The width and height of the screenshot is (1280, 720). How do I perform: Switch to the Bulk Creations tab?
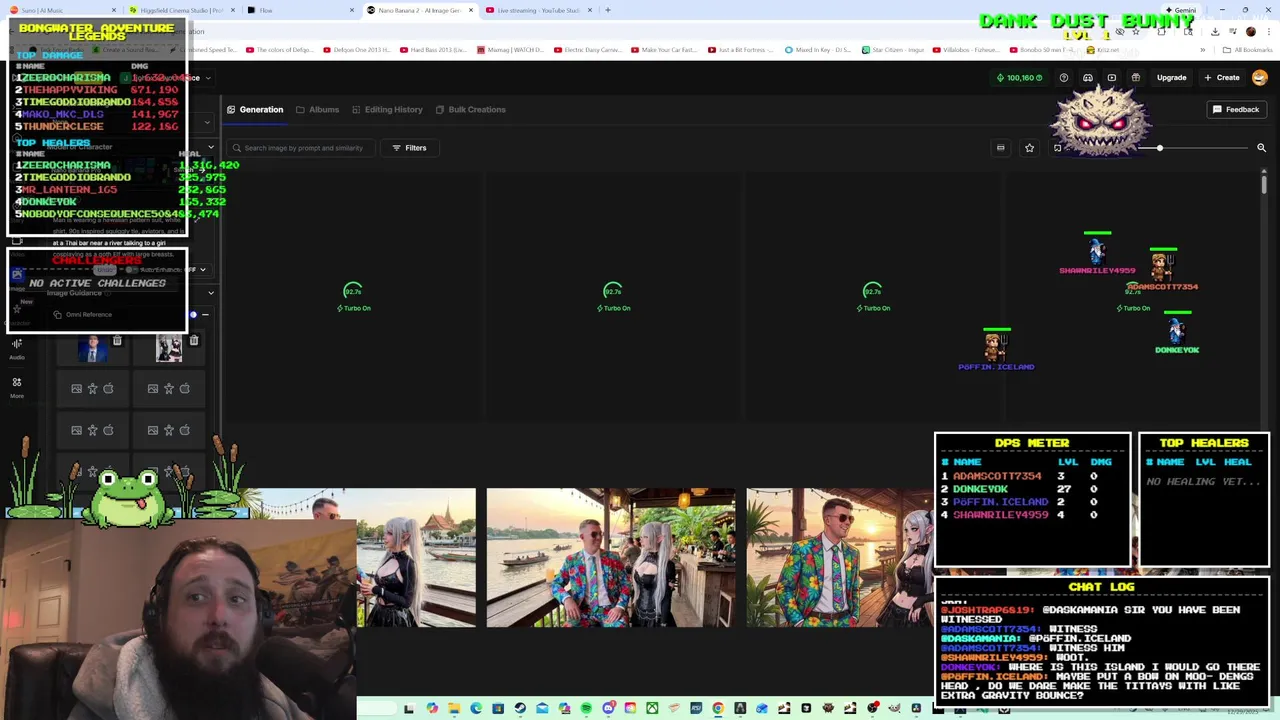(470, 109)
